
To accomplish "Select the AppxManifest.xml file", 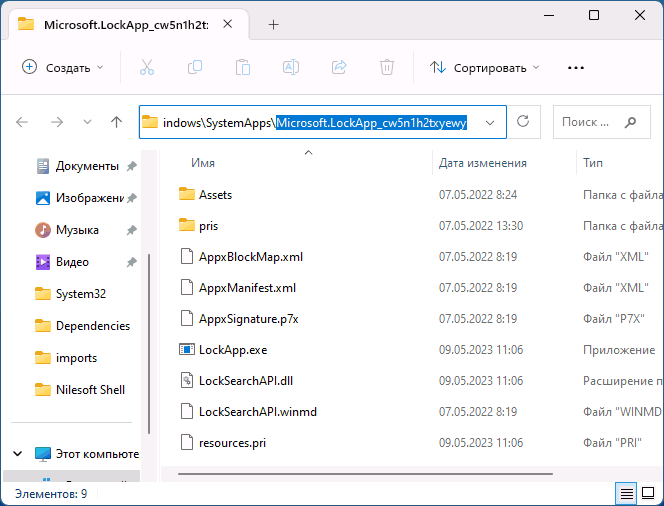I will (247, 288).
